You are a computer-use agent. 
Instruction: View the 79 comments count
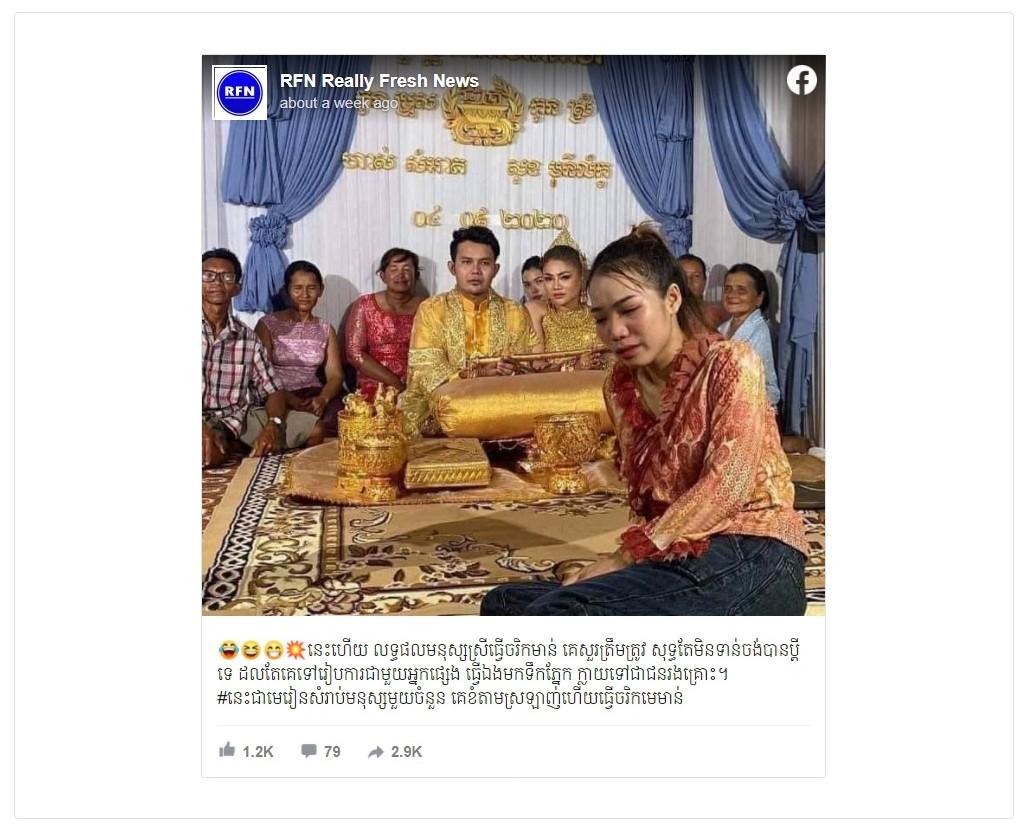(332, 752)
